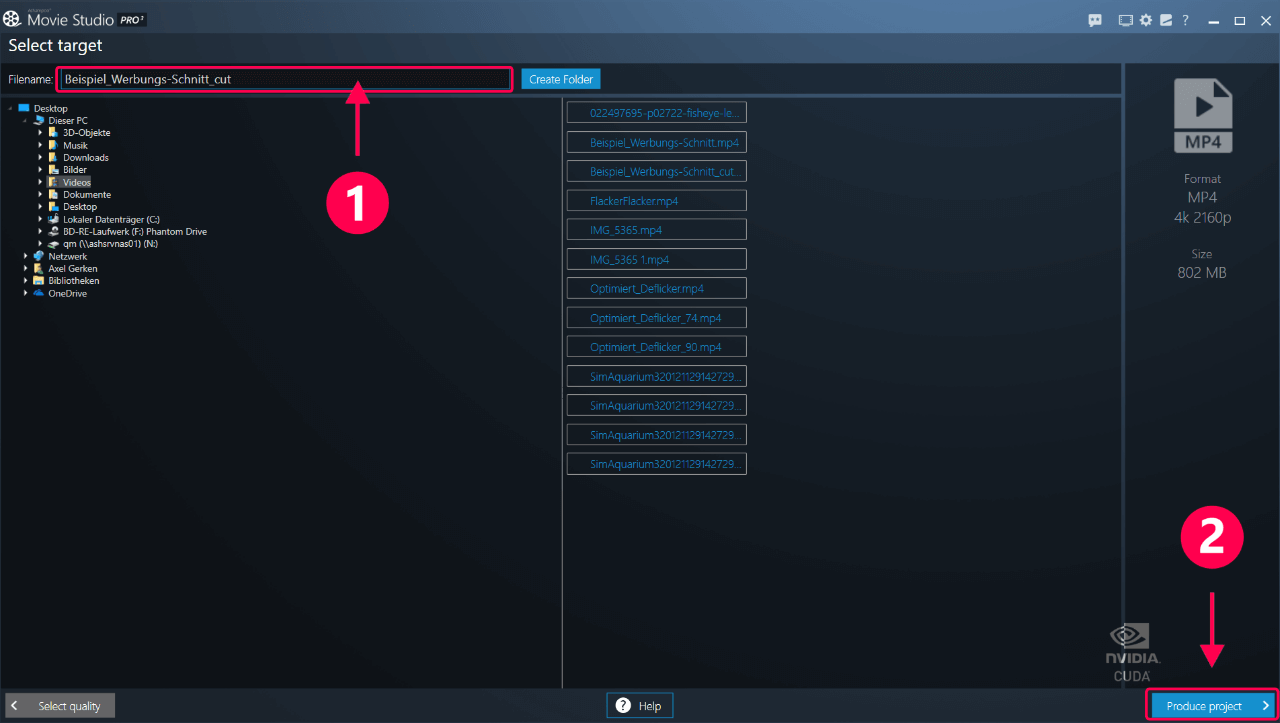Click into the Filename input field
Screen dimensions: 1280x723
pos(285,79)
